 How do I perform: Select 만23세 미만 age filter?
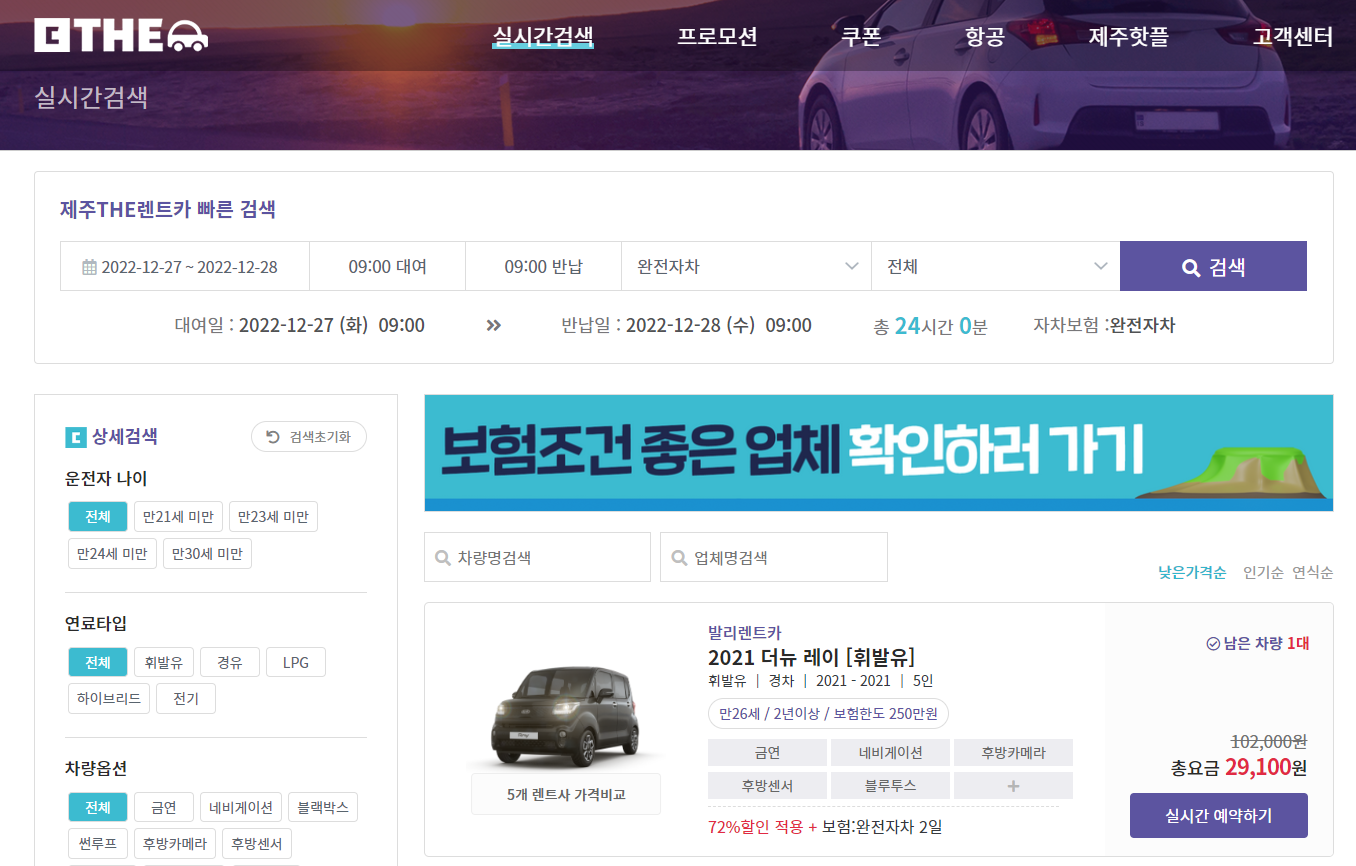[x=274, y=517]
